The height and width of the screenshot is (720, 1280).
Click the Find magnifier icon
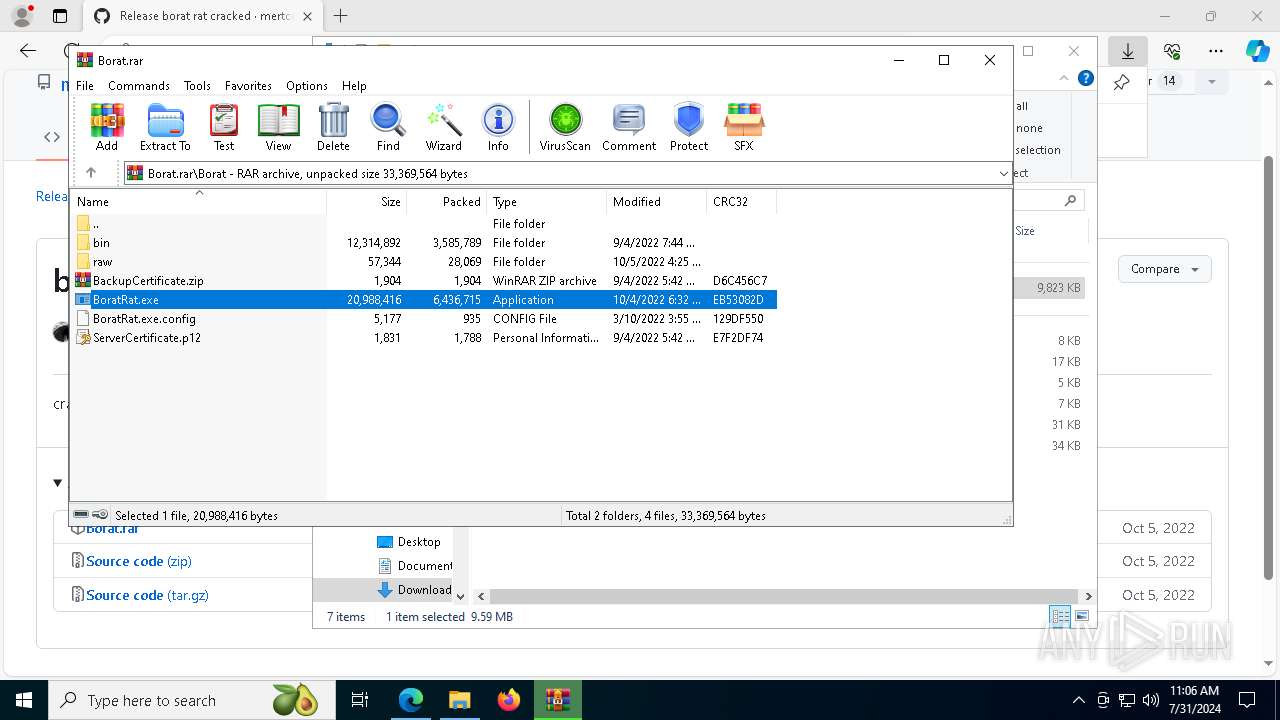[x=388, y=127]
